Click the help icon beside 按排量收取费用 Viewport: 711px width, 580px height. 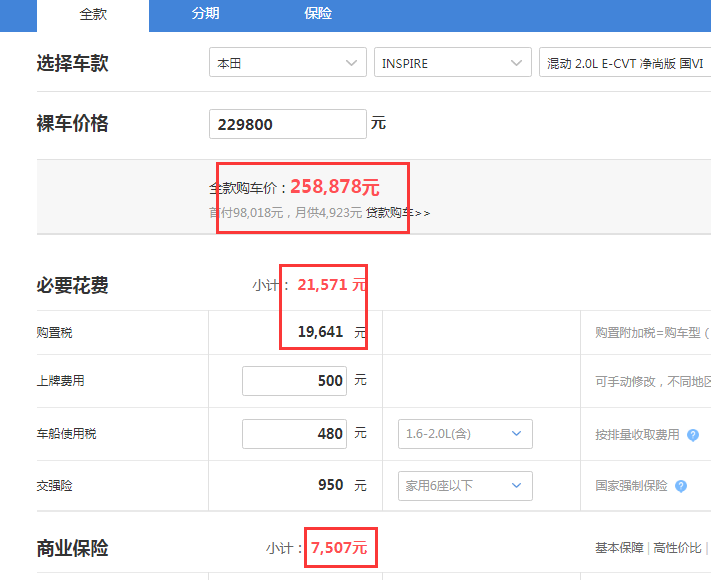693,435
